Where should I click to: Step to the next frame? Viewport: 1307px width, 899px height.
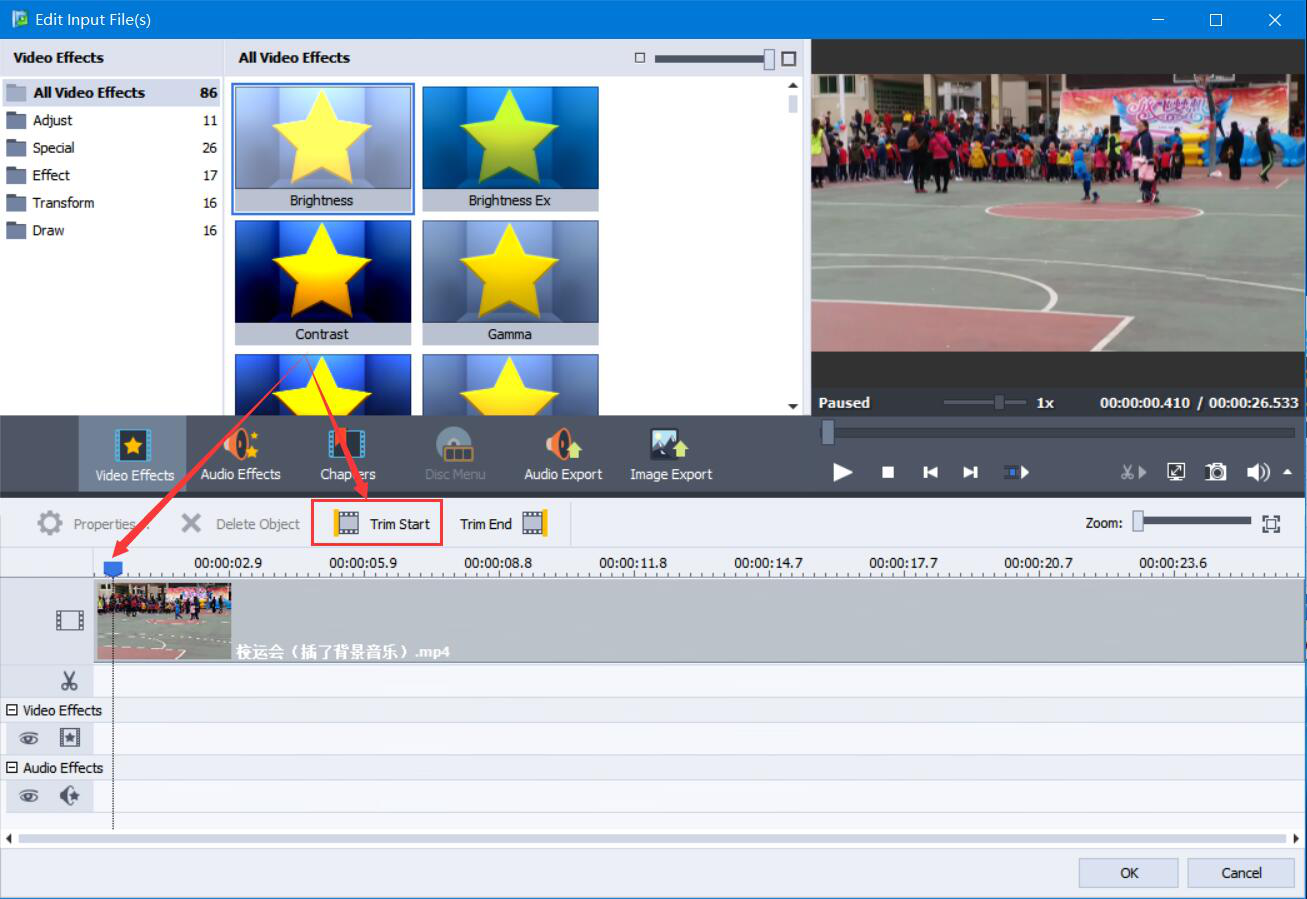pos(970,472)
